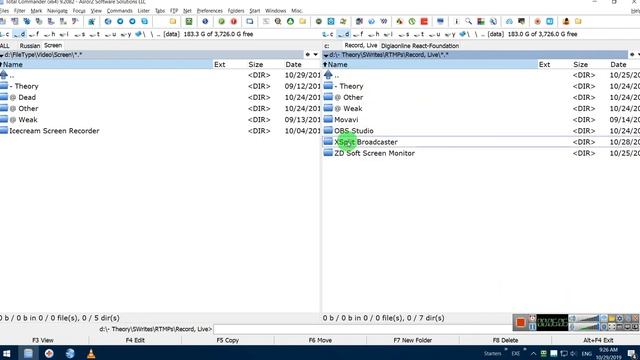This screenshot has height=360, width=640.
Task: Sort right panel by Date column
Action: [618, 64]
